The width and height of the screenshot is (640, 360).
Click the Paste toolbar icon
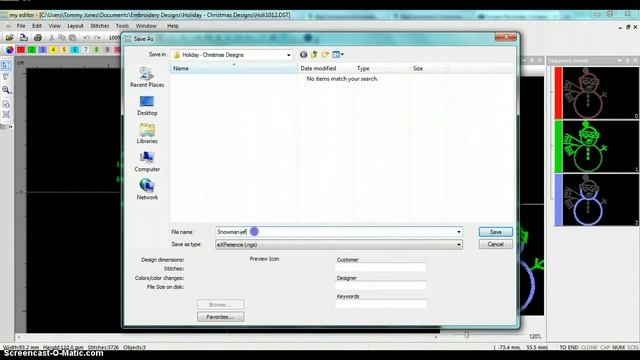72,38
